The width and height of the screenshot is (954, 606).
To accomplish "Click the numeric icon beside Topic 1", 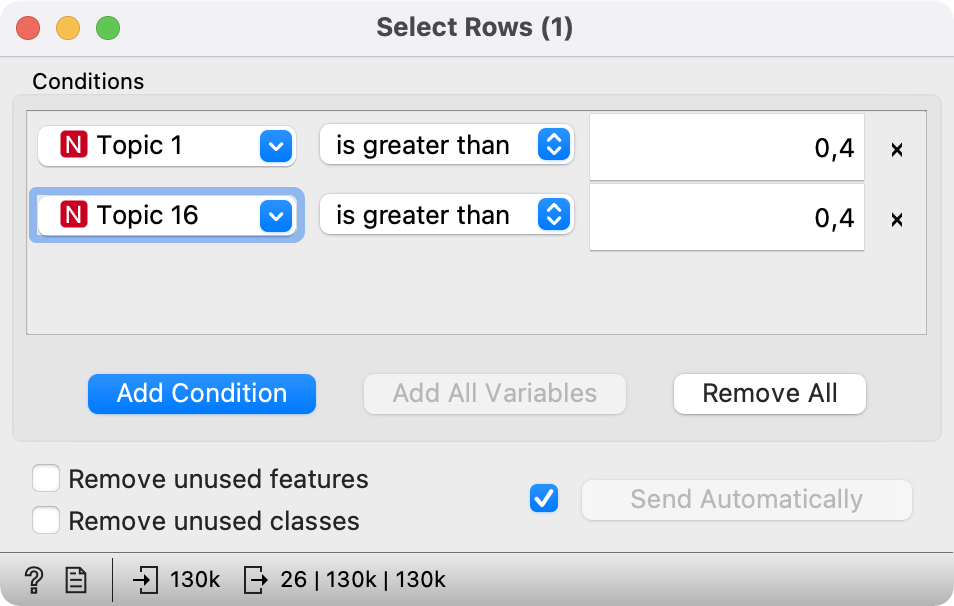I will pos(74,146).
